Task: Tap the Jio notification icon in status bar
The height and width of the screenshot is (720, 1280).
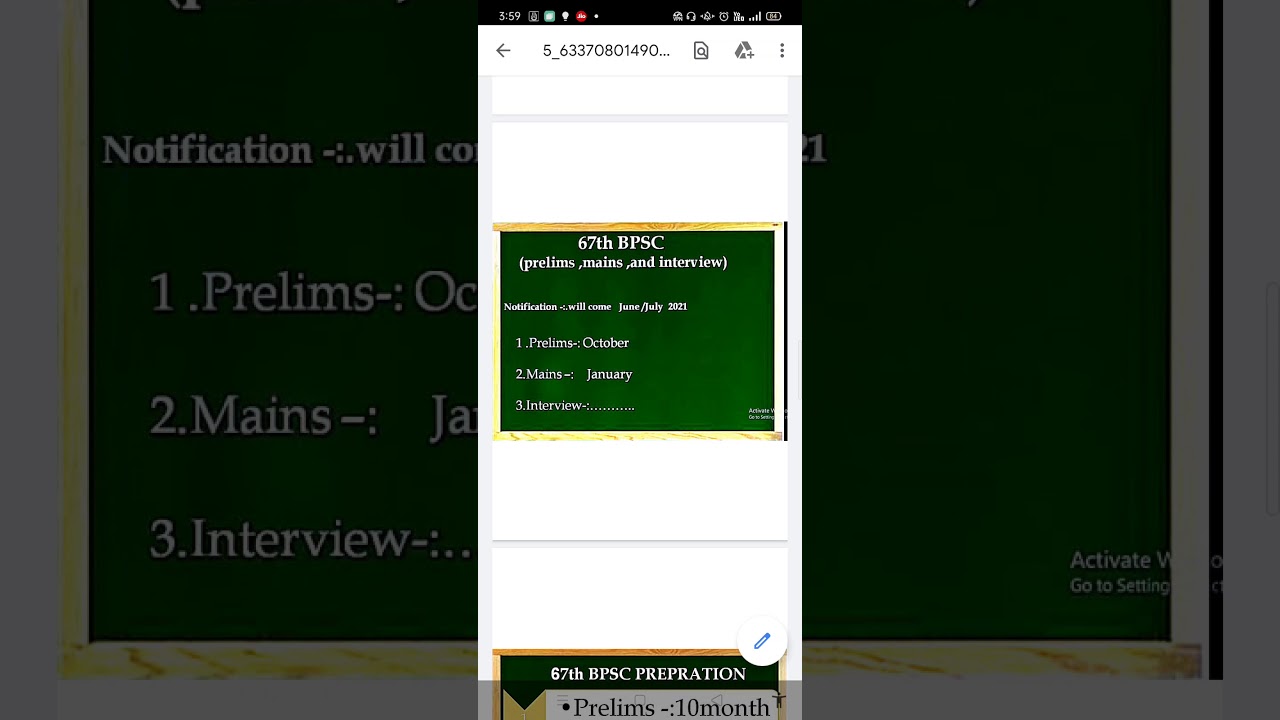Action: point(581,16)
